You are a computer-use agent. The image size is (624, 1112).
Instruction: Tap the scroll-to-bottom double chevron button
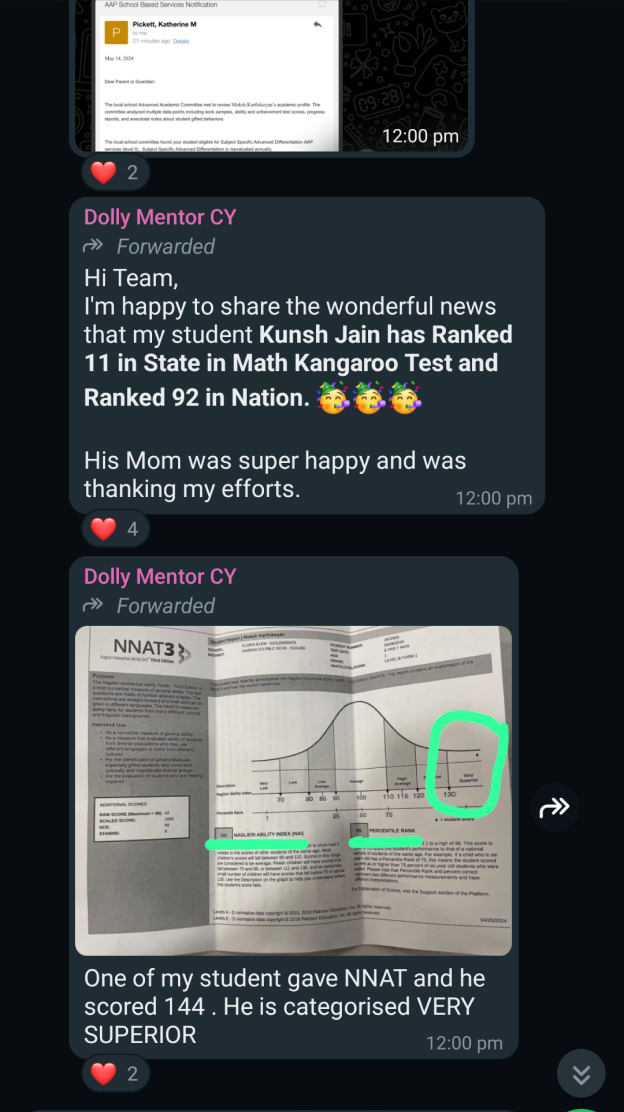(x=581, y=1074)
